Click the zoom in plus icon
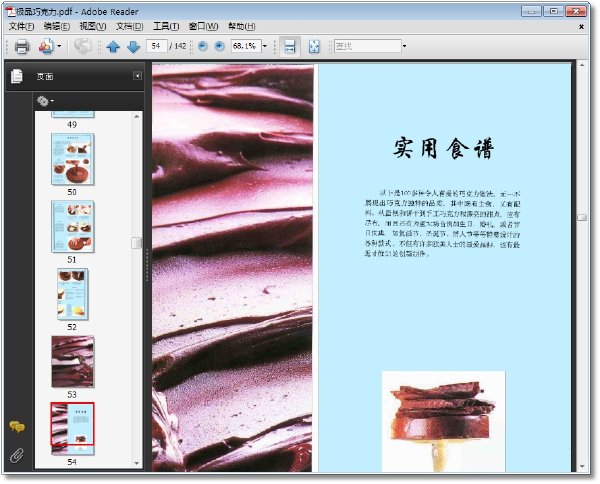 (x=219, y=46)
